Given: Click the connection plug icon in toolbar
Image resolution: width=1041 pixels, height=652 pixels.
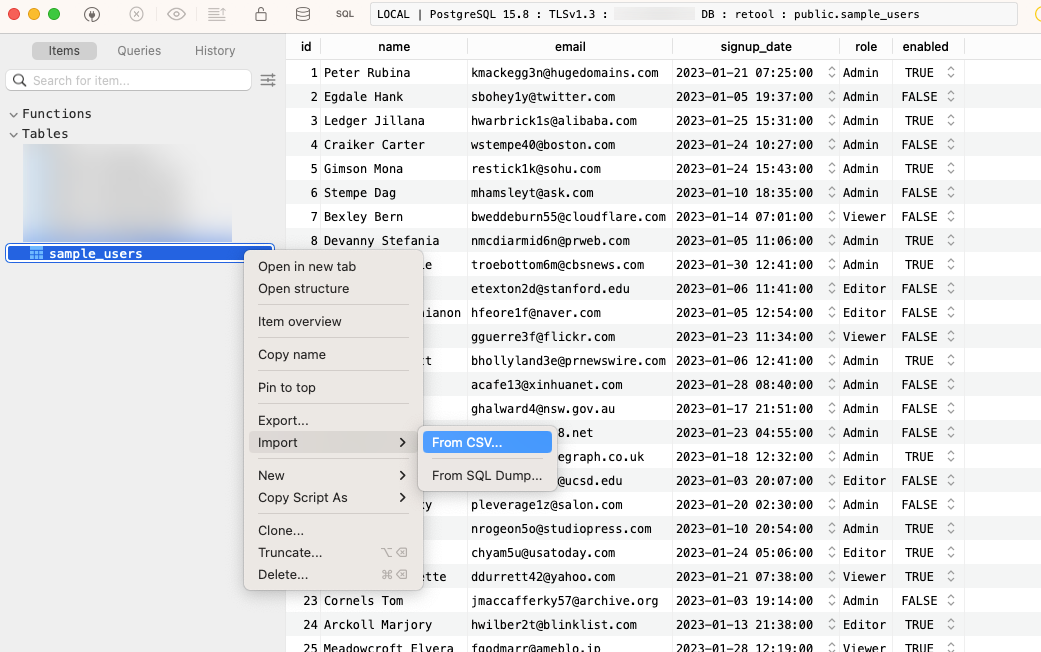Looking at the screenshot, I should click(92, 14).
